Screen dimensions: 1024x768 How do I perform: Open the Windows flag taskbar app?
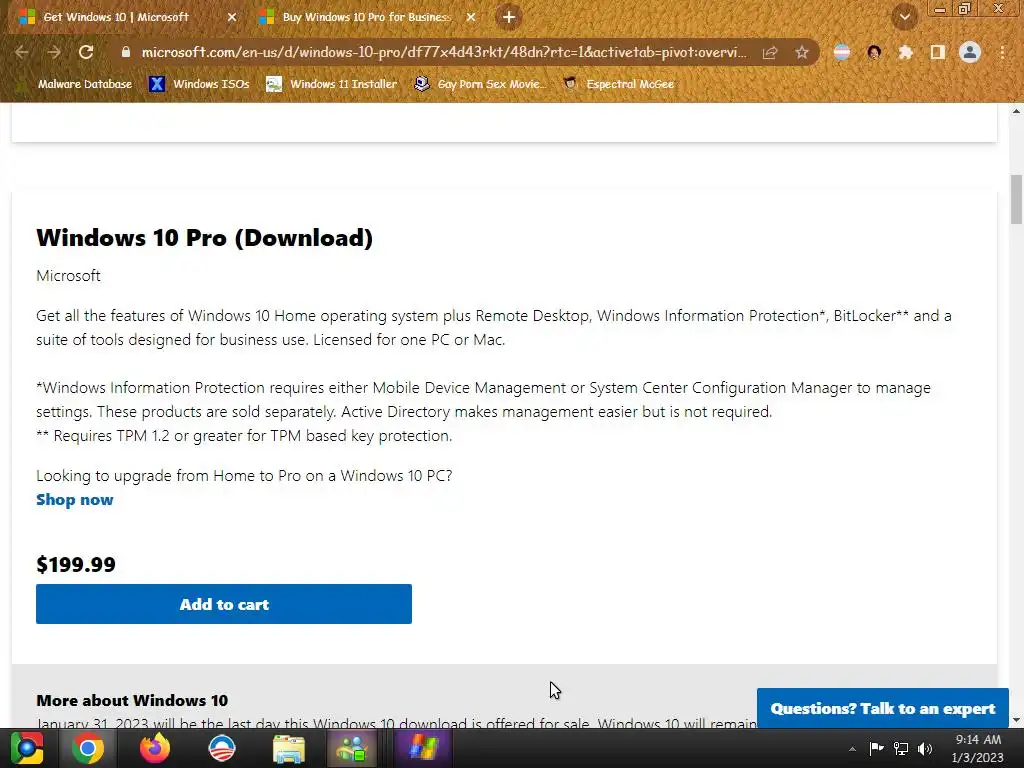tap(422, 748)
